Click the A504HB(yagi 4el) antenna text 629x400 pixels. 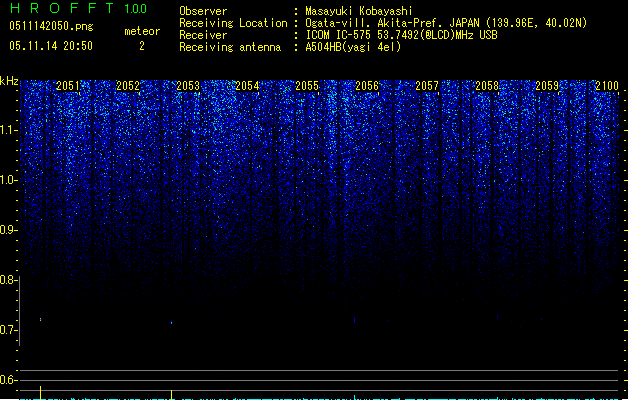point(353,47)
